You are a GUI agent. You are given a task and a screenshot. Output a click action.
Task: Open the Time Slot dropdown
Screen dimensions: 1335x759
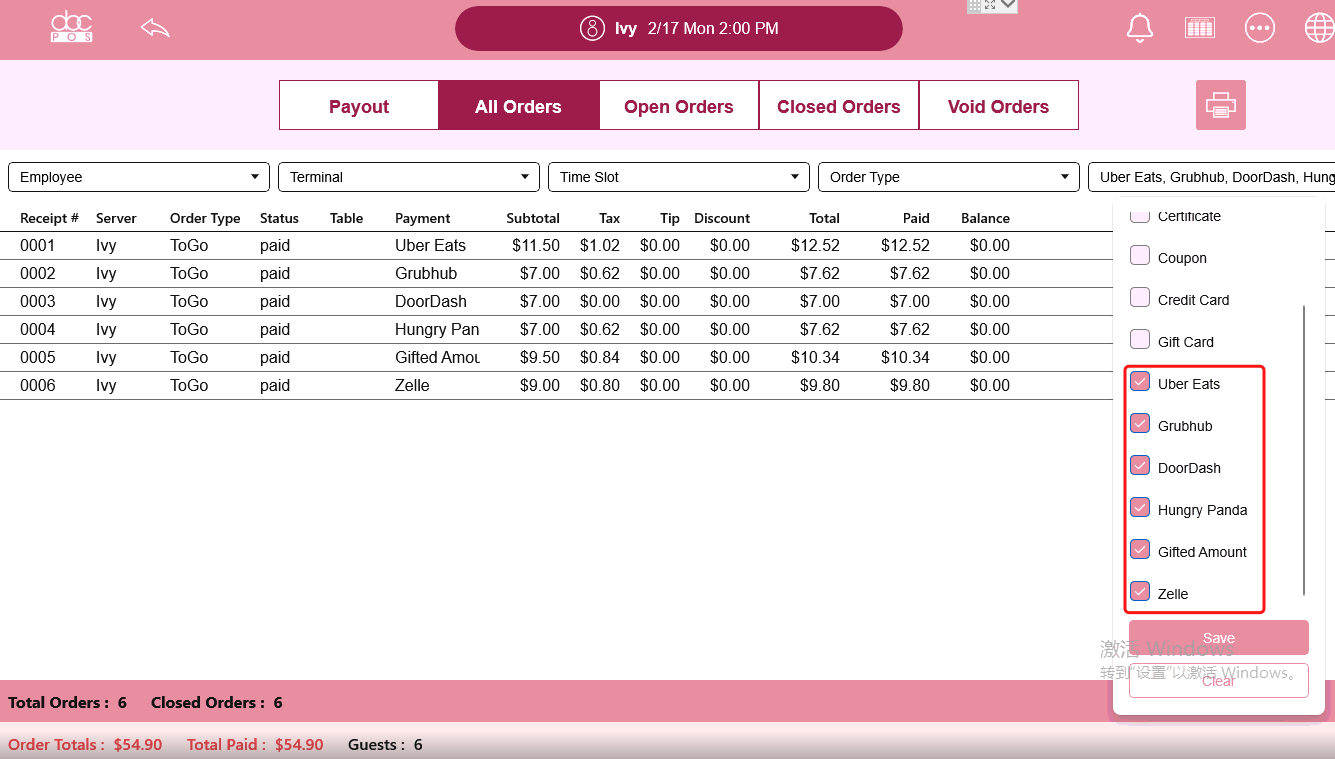pyautogui.click(x=679, y=177)
